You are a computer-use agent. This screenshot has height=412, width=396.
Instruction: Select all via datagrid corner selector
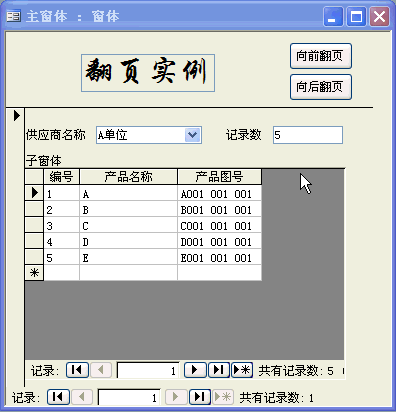coord(34,177)
